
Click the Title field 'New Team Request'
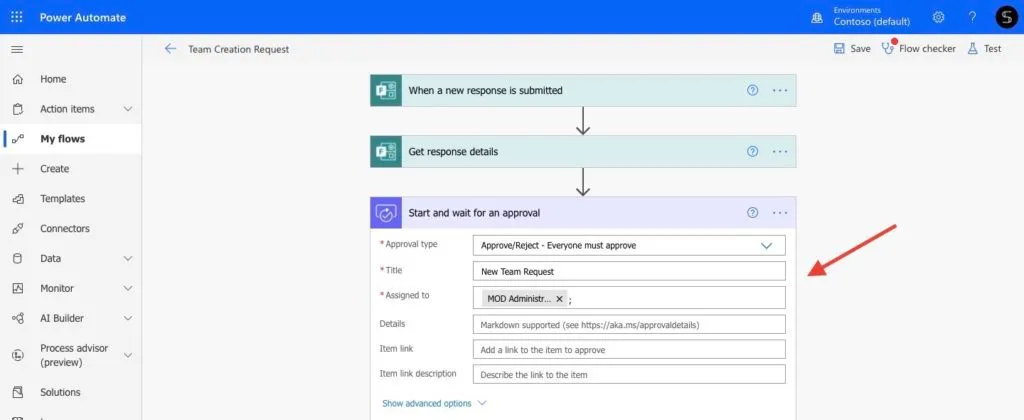pyautogui.click(x=629, y=271)
